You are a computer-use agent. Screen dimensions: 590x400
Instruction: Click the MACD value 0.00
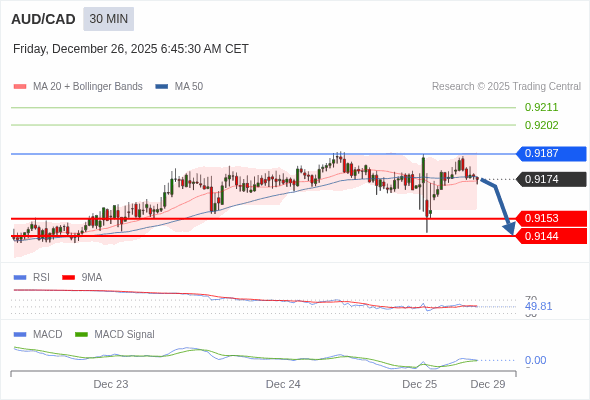tap(535, 360)
